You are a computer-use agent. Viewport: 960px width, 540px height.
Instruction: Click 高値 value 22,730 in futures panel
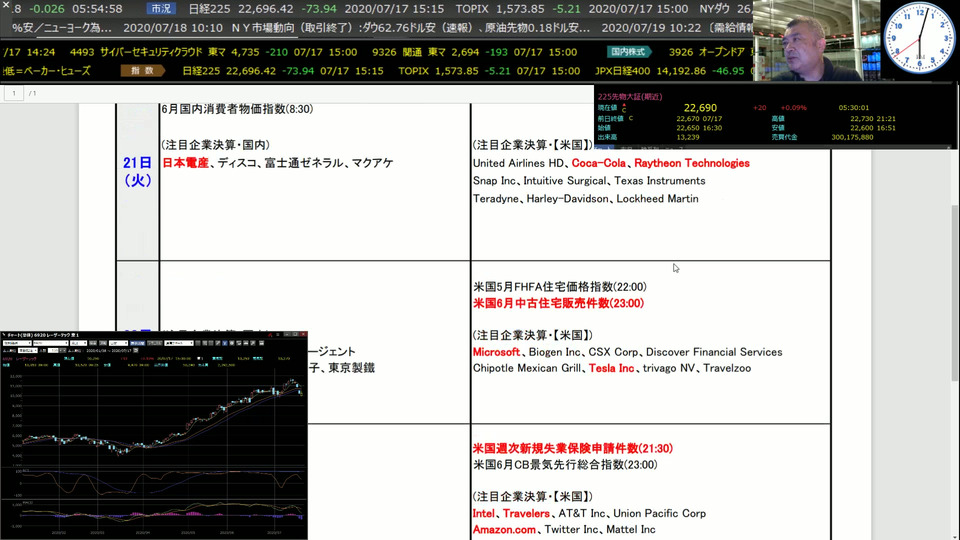tap(862, 119)
